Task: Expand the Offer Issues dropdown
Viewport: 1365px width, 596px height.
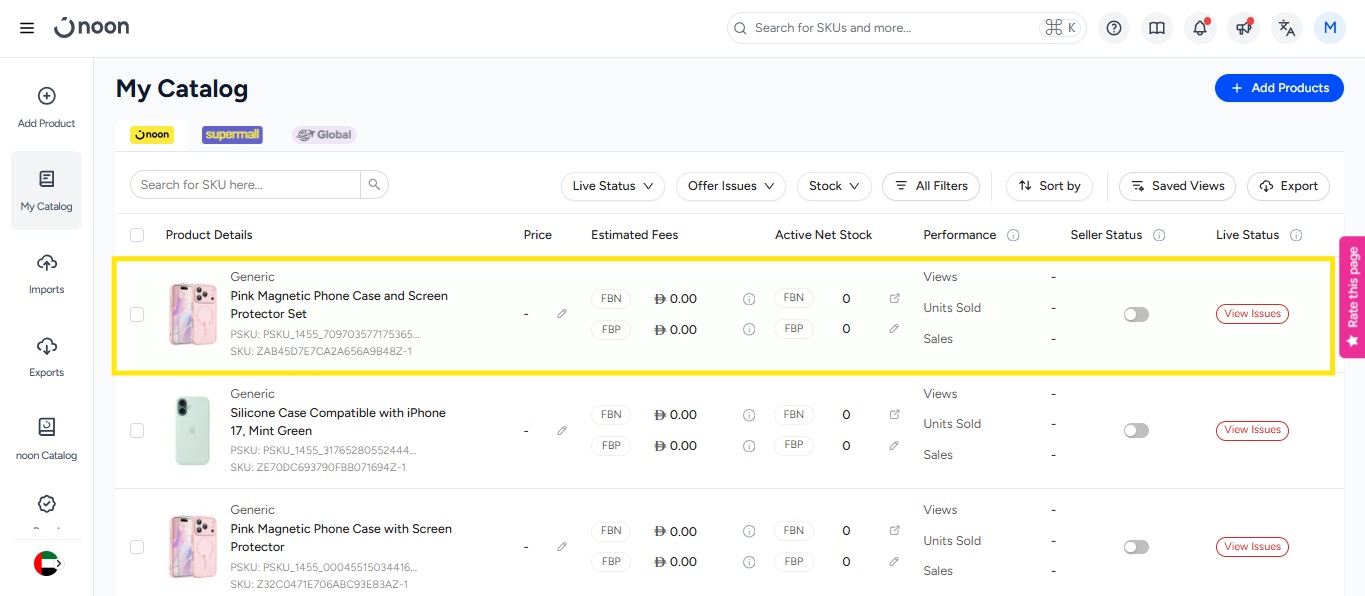Action: coord(731,186)
